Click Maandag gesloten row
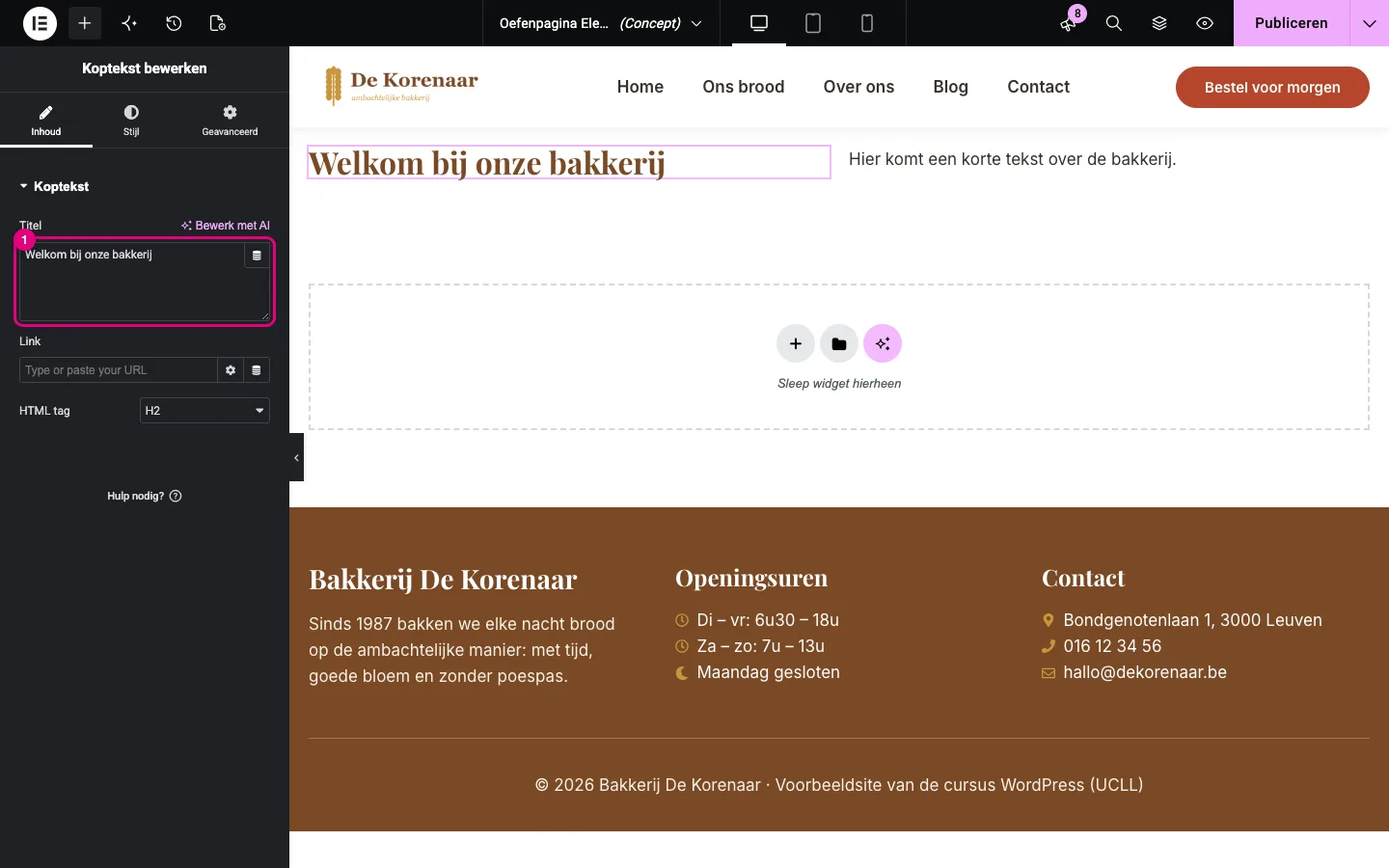This screenshot has height=868, width=1389. (x=757, y=672)
